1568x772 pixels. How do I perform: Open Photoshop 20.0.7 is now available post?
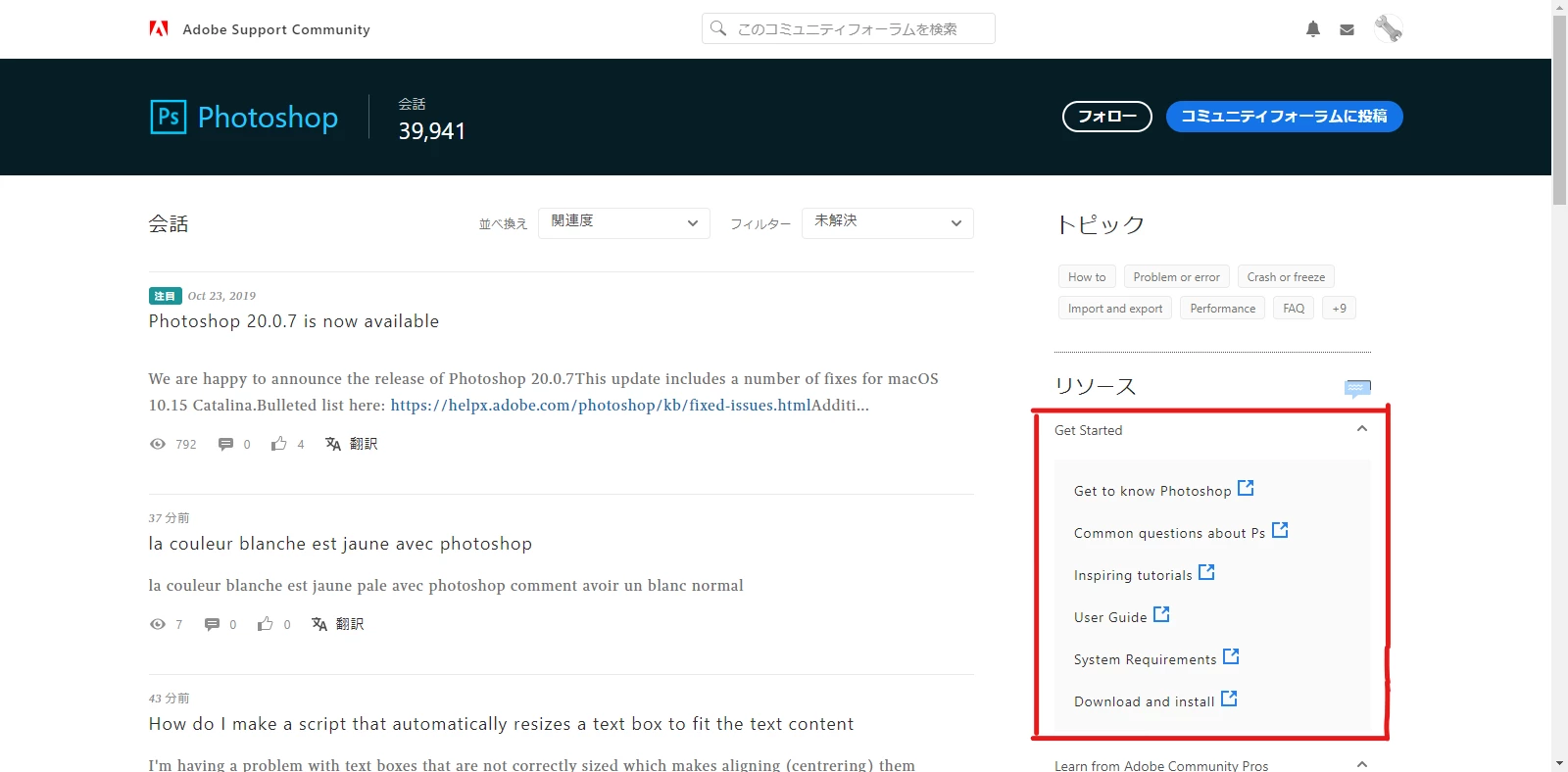(x=294, y=321)
